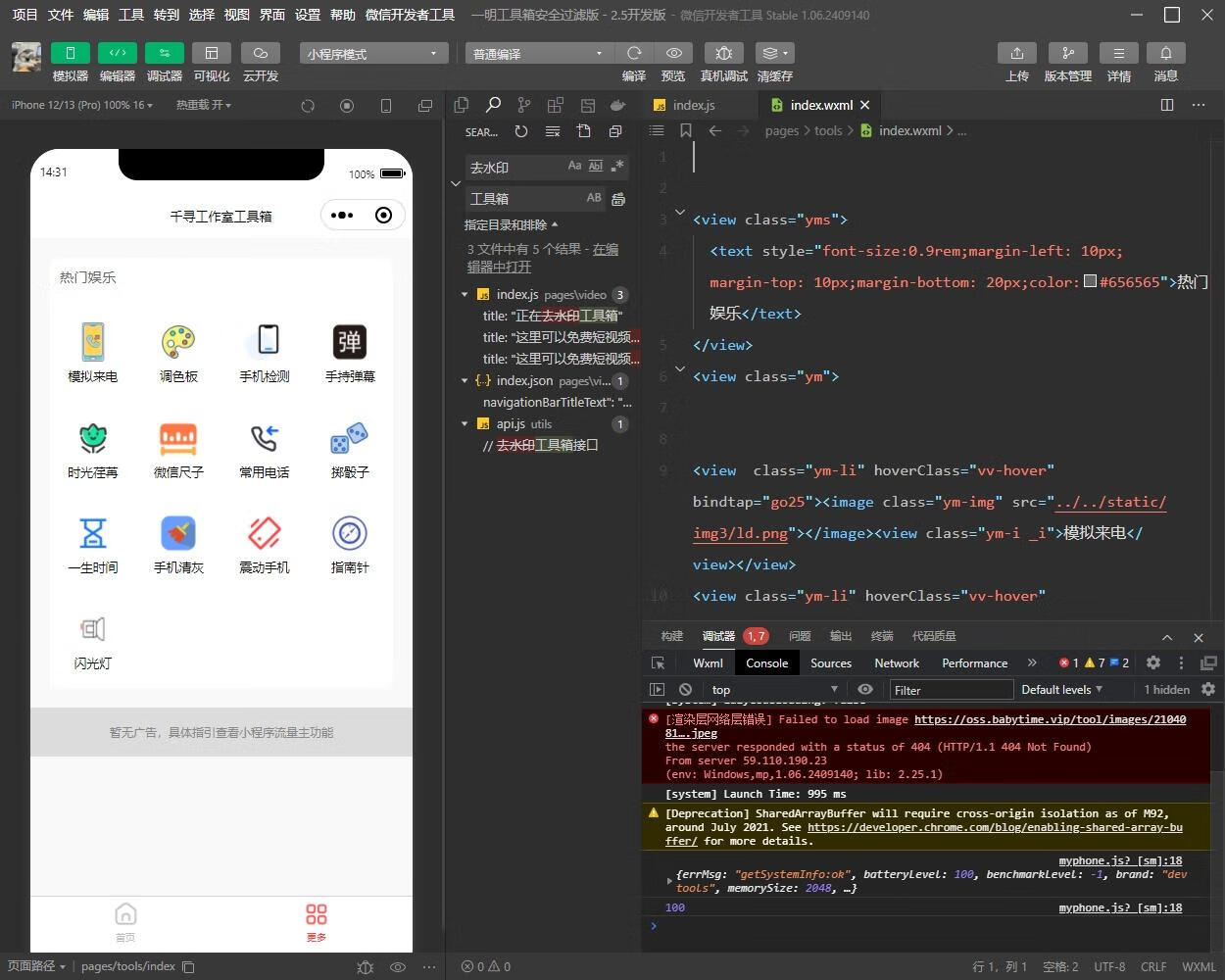
Task: Open the top context dropdown
Action: tap(774, 690)
